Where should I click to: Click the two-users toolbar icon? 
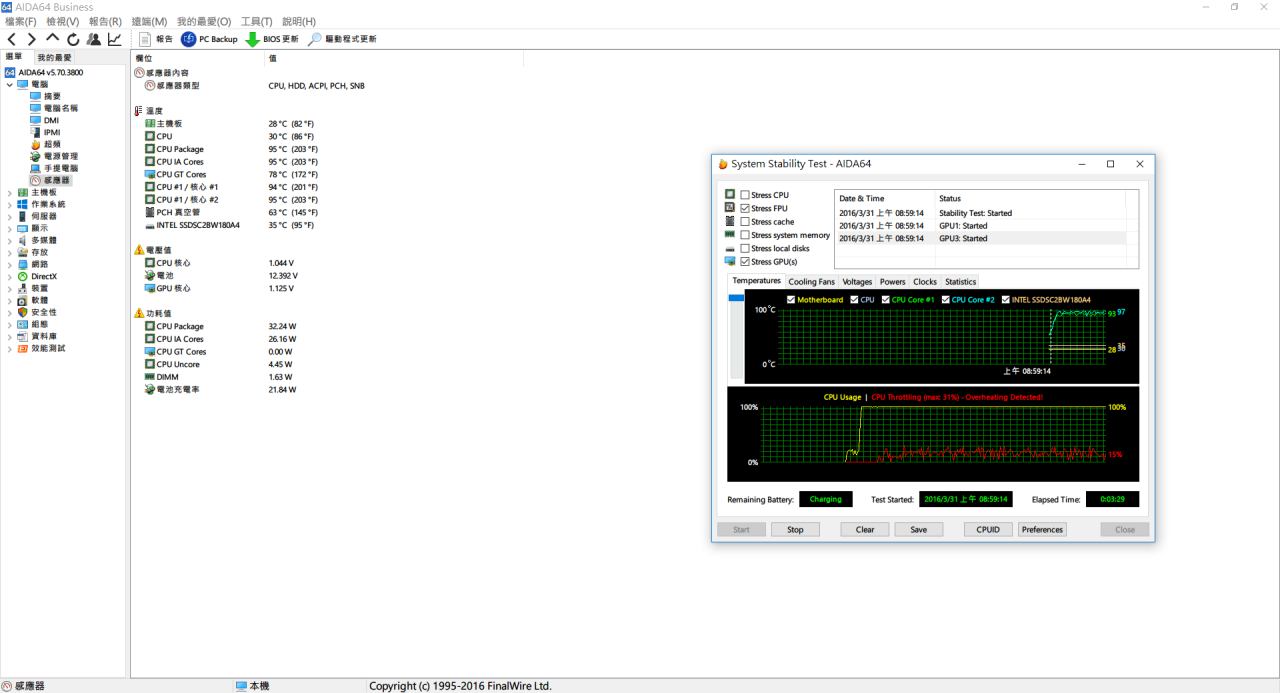(93, 39)
